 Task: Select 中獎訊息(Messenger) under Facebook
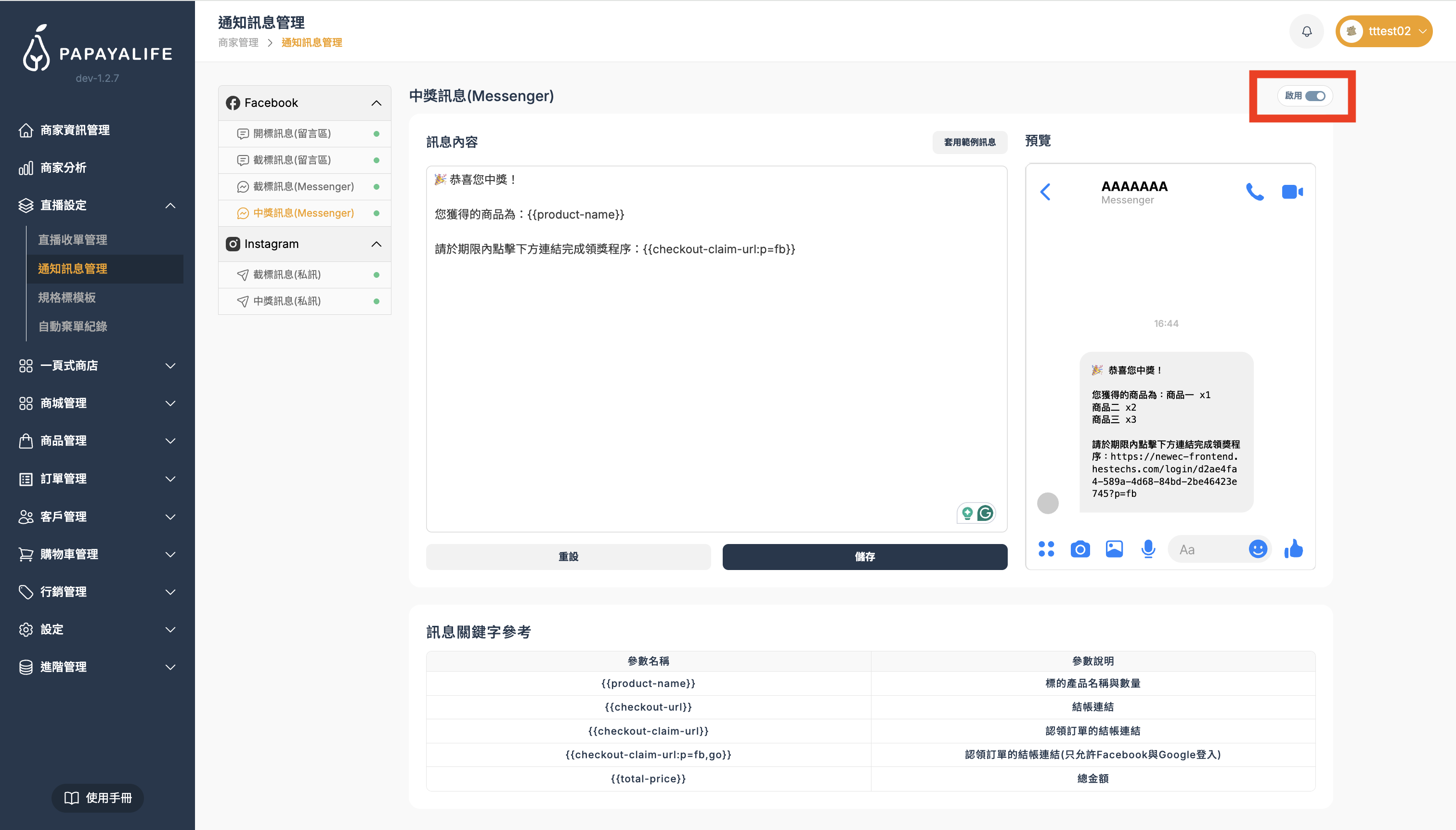tap(303, 213)
